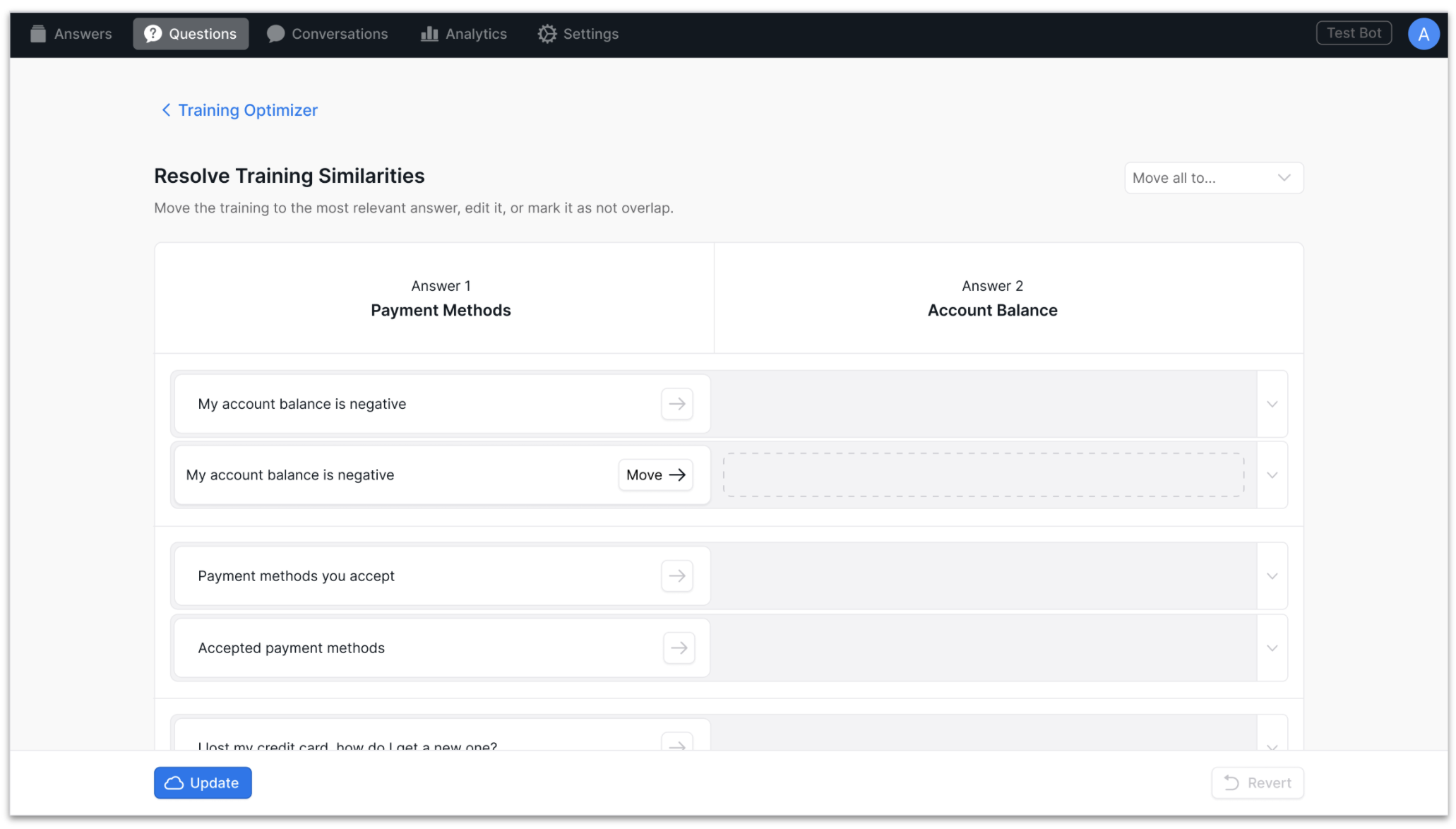This screenshot has width=1456, height=829.
Task: Click the arrow icon on lost credit card row
Action: (676, 743)
